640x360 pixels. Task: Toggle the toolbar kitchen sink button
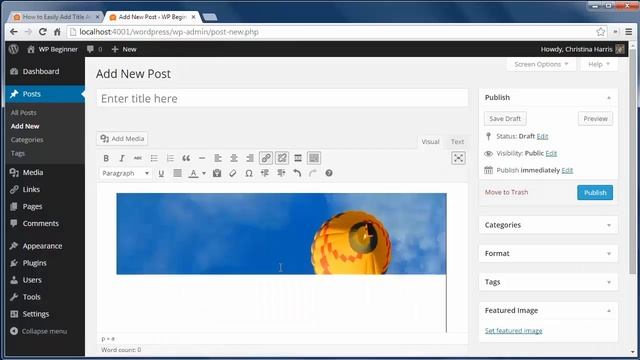click(314, 158)
